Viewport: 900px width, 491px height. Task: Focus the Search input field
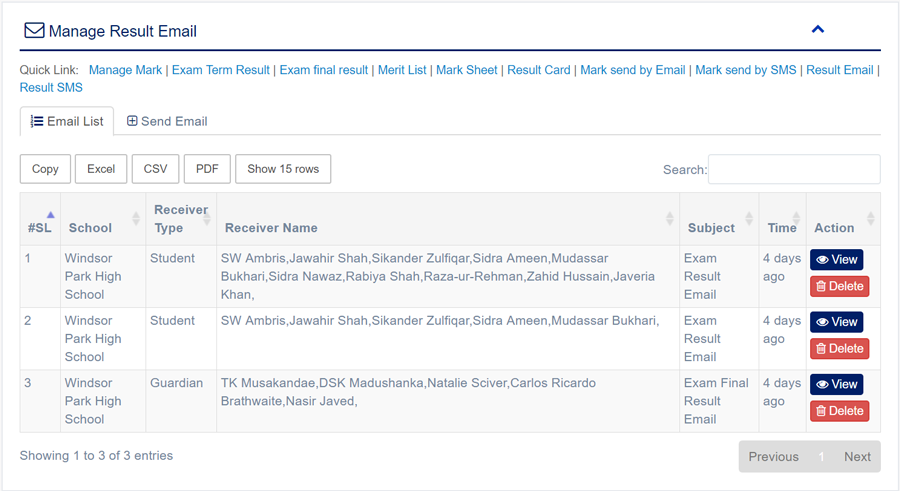(x=794, y=169)
